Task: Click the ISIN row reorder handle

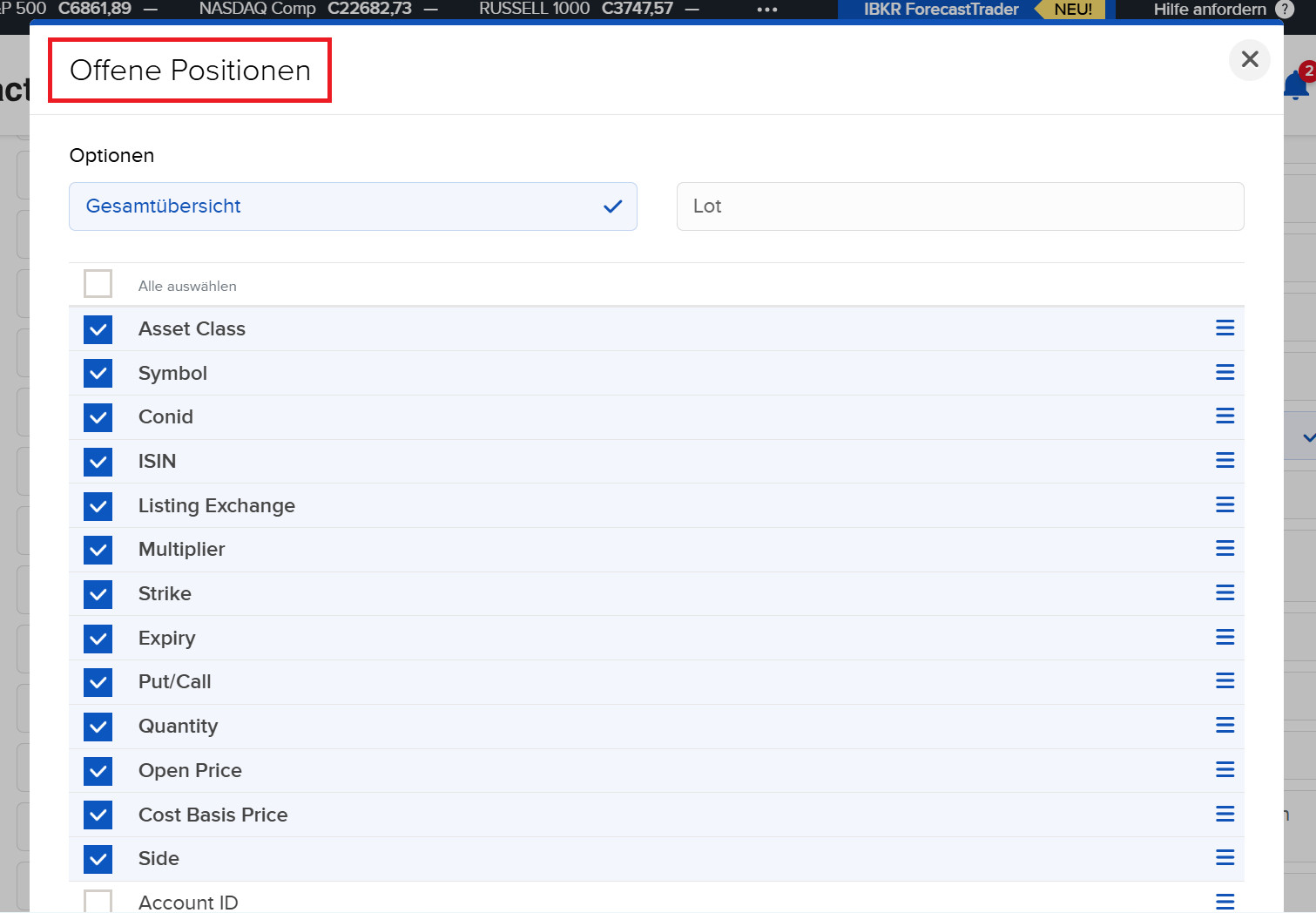Action: point(1225,460)
